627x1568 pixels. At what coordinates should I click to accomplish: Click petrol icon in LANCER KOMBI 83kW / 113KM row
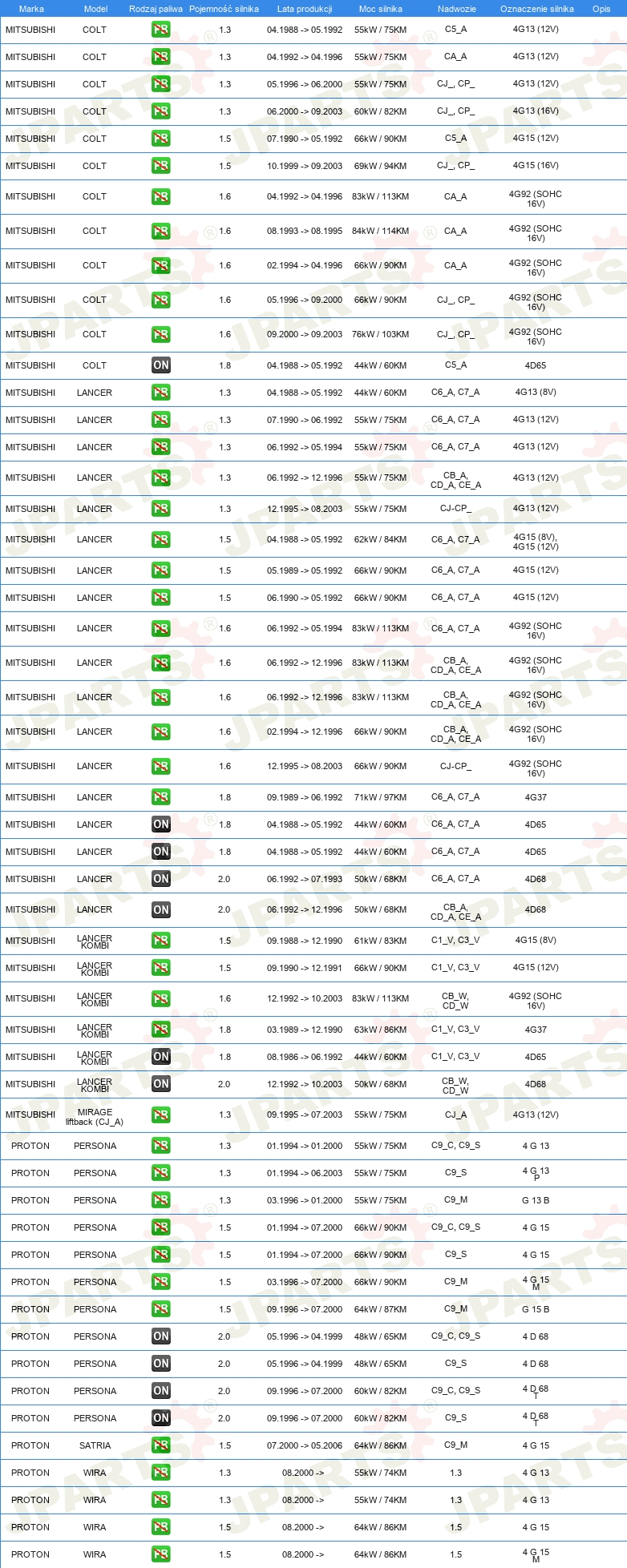(x=161, y=998)
